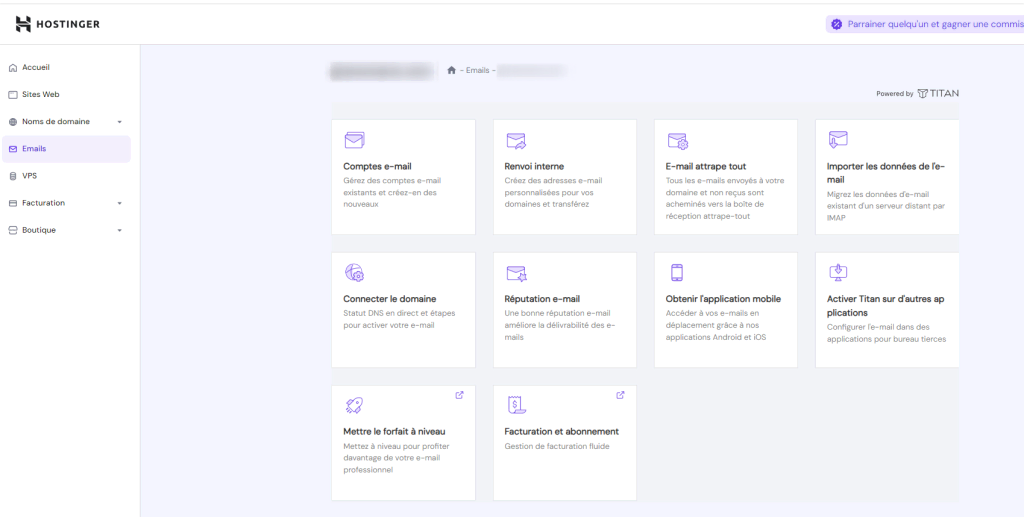Screen dimensions: 1024x517
Task: Select VPS in the sidebar
Action: [29, 176]
